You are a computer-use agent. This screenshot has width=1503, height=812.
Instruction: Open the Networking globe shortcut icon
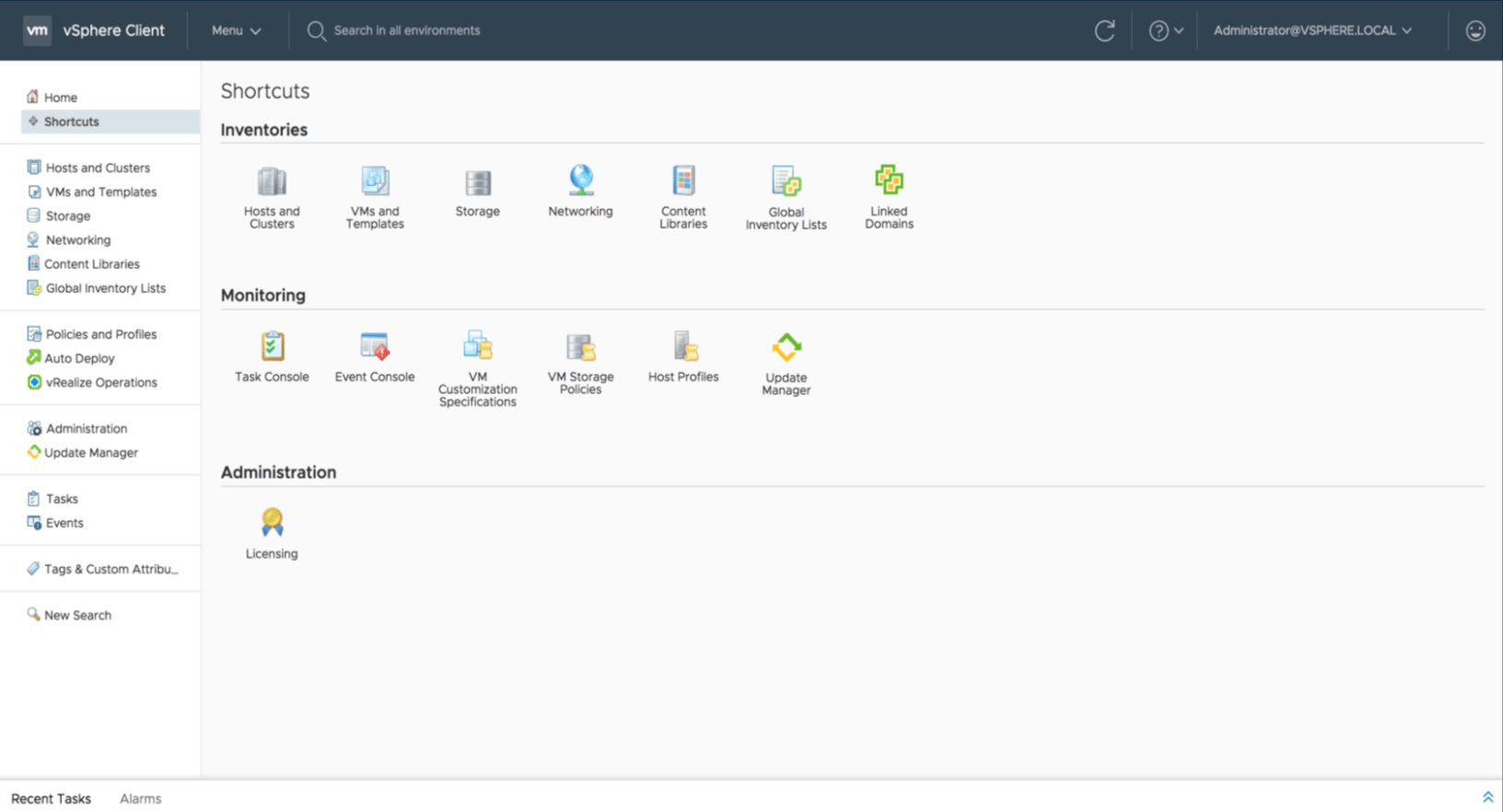(580, 180)
